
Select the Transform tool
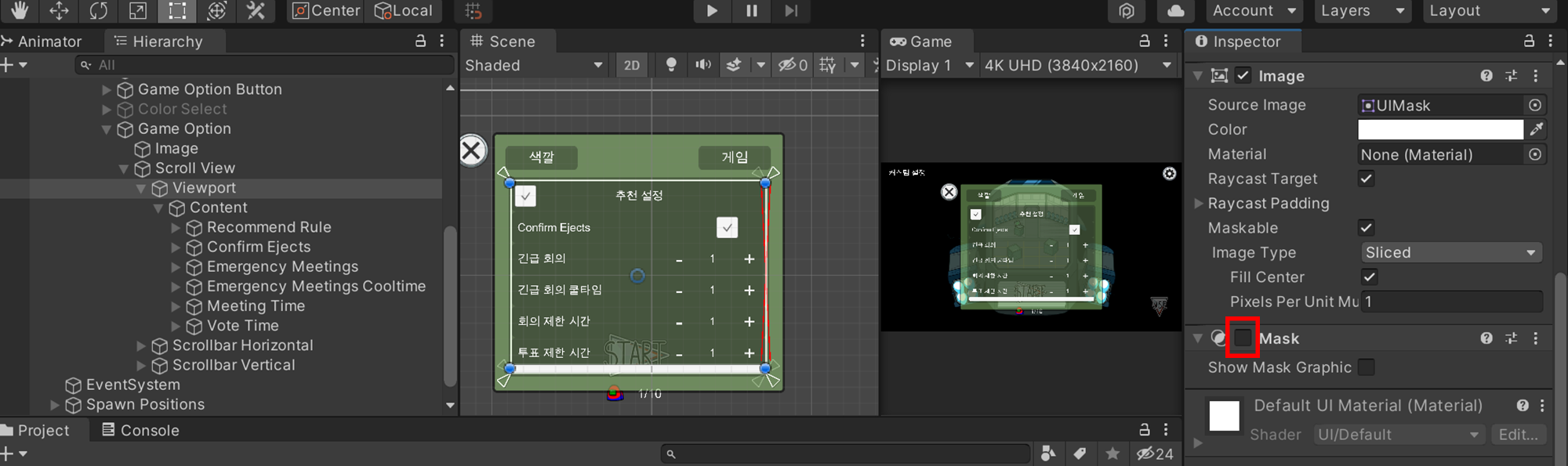coord(217,10)
